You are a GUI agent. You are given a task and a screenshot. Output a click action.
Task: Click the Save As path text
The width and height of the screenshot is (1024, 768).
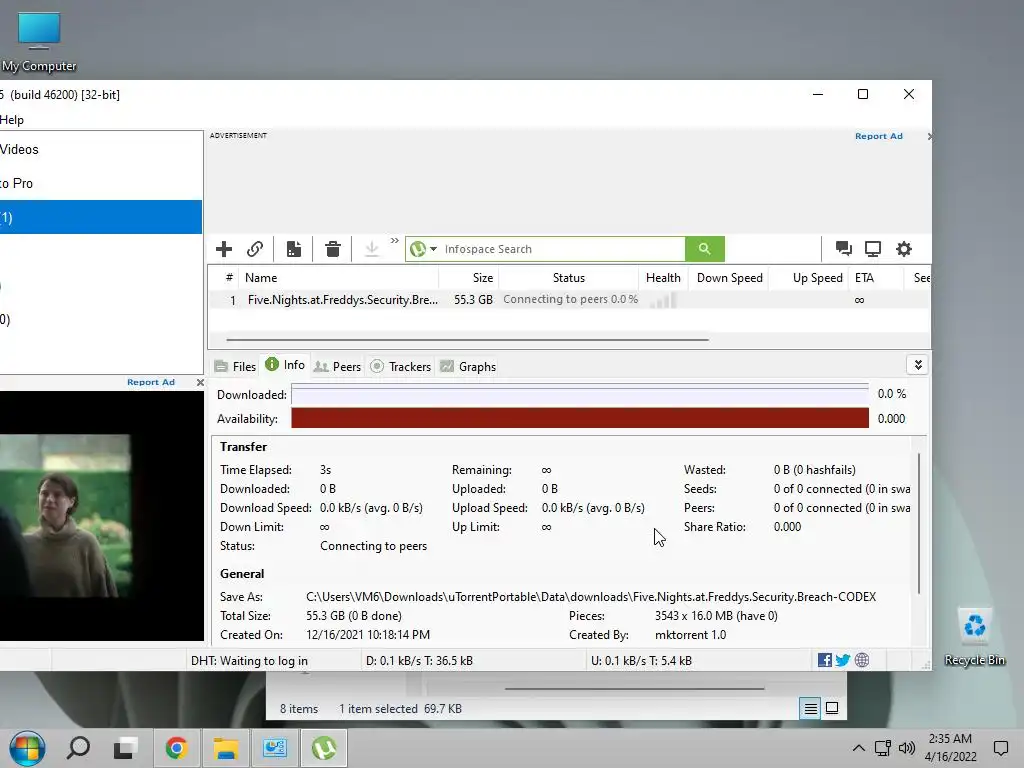point(591,597)
